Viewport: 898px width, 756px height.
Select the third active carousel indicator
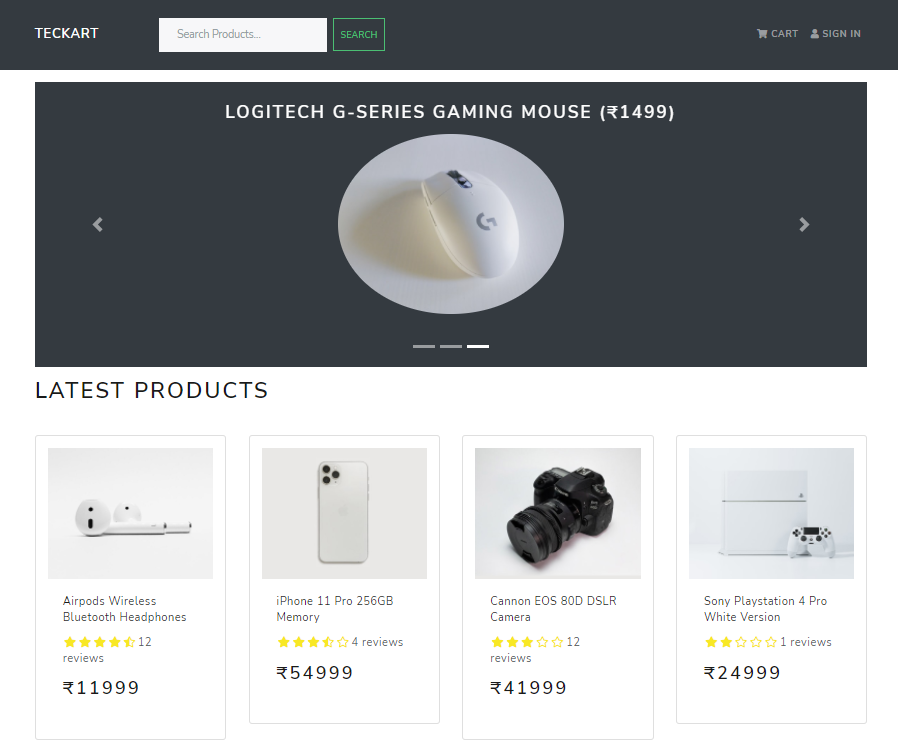coord(478,346)
